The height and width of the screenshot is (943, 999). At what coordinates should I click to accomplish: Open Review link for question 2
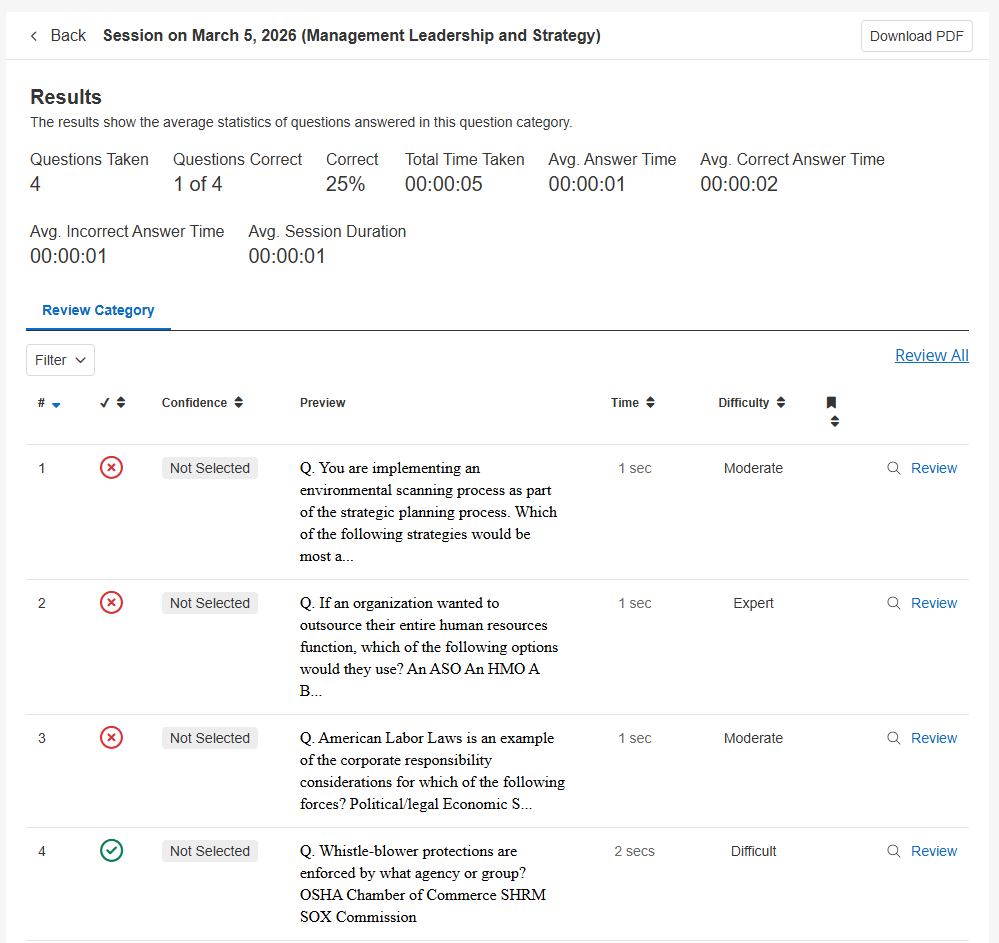(x=933, y=603)
